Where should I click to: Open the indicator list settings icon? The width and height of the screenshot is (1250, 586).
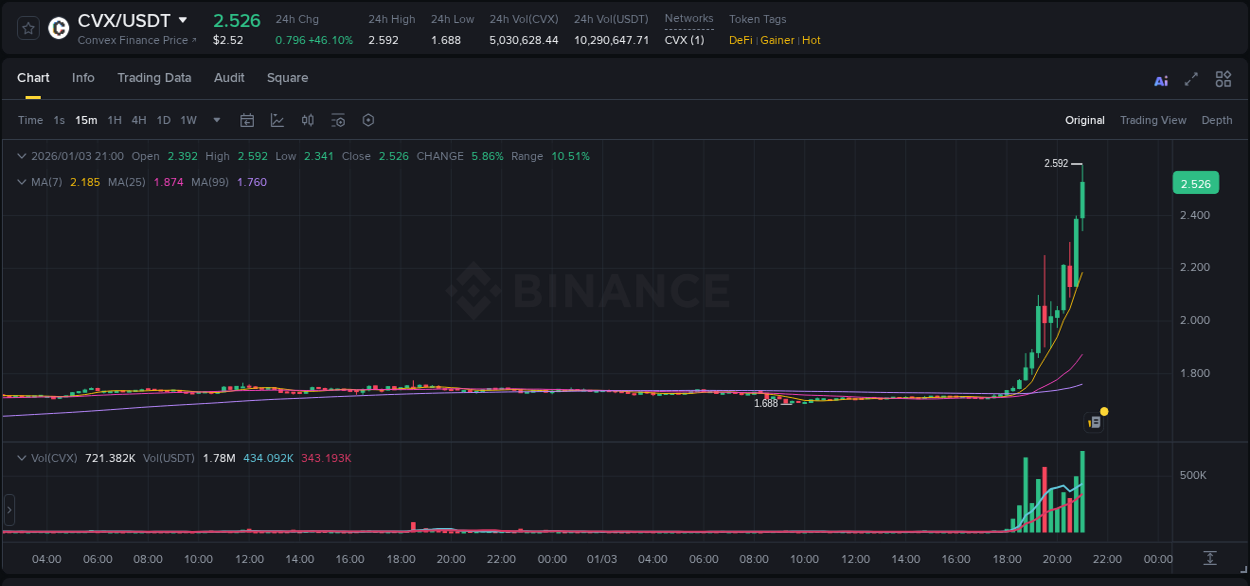click(338, 120)
